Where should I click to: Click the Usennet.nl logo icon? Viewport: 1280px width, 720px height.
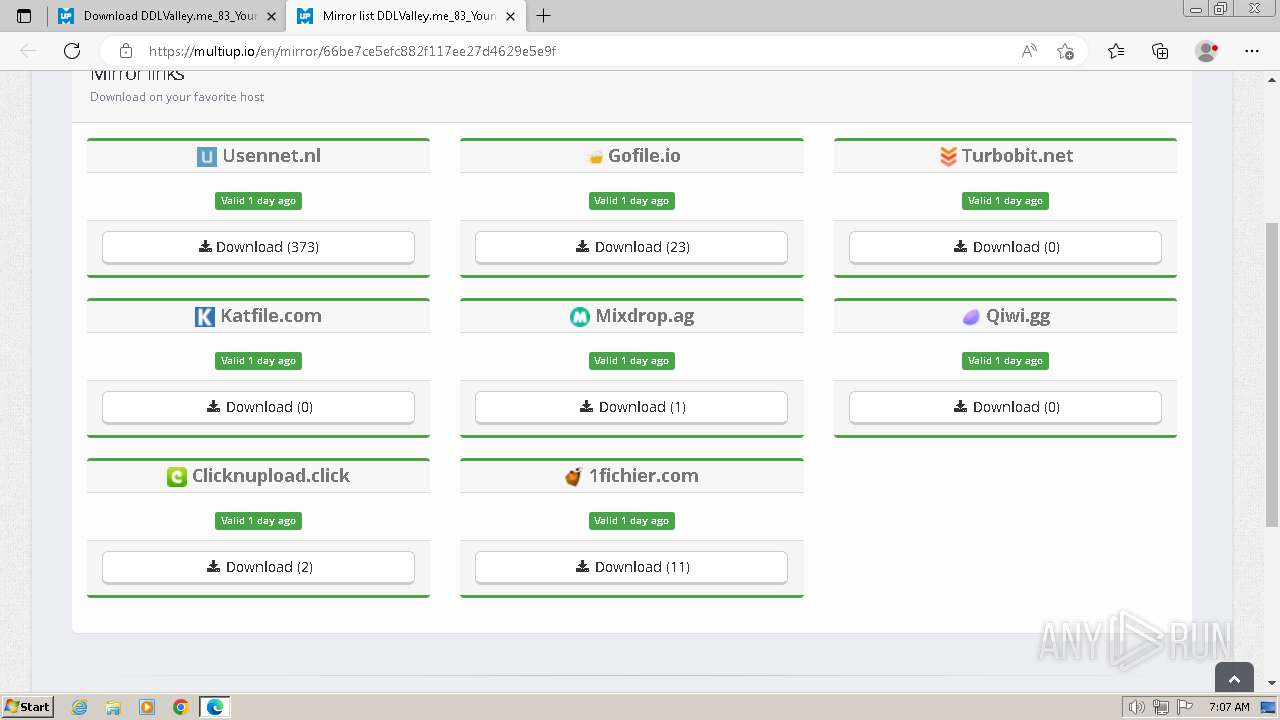point(206,156)
